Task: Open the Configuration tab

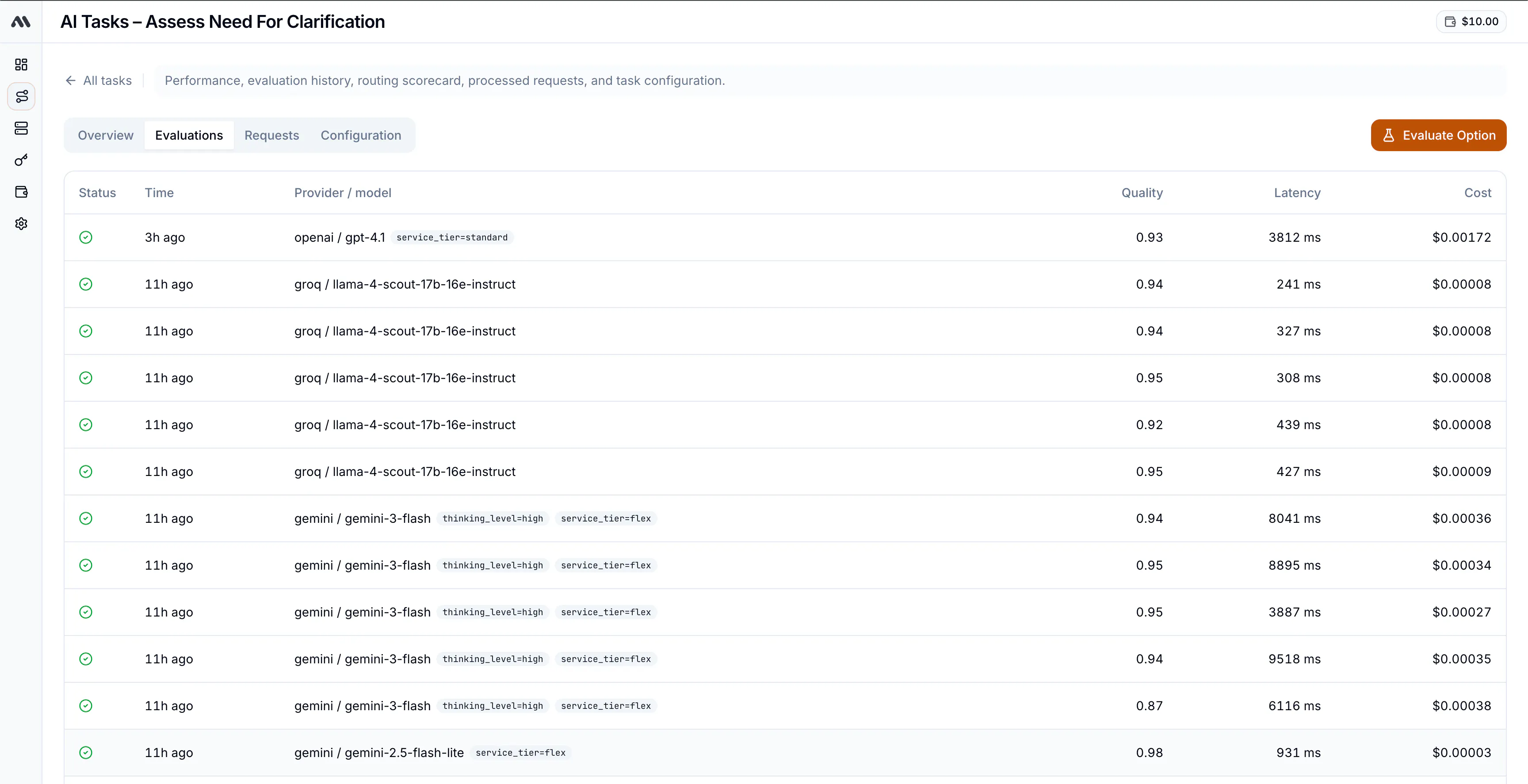Action: (x=361, y=135)
